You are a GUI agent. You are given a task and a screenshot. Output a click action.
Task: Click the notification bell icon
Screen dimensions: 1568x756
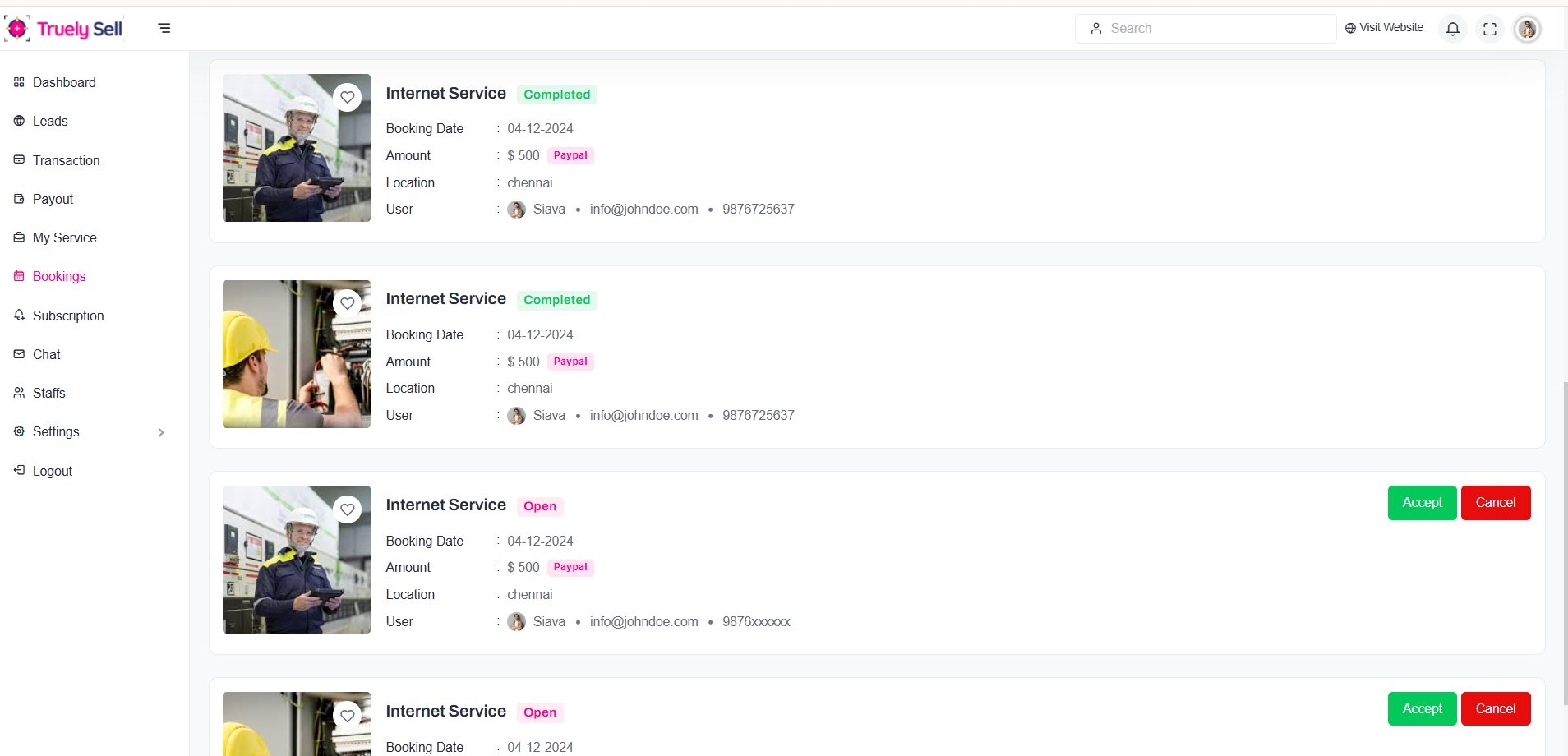pyautogui.click(x=1452, y=29)
